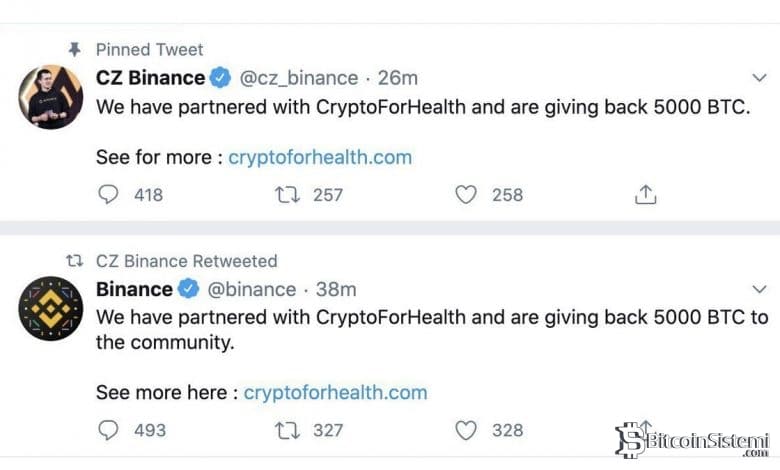
Task: Click the CZ Binance Retweeted label
Action: click(186, 261)
